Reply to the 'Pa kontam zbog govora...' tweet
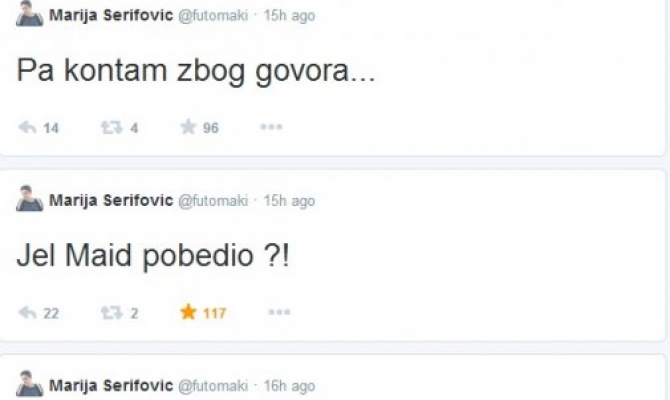The height and width of the screenshot is (400, 670). pyautogui.click(x=27, y=127)
